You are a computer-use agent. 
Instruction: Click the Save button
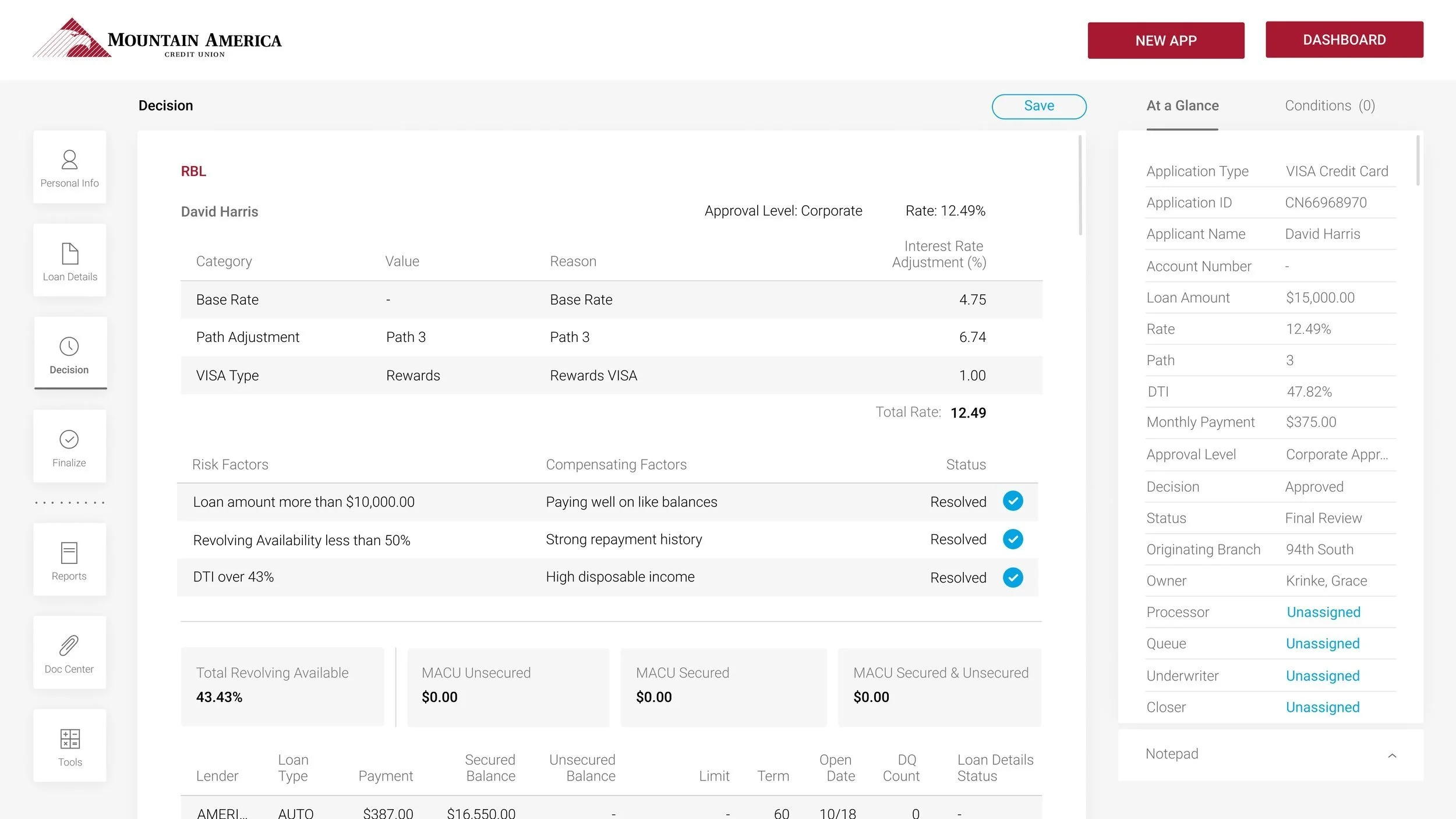pos(1038,106)
